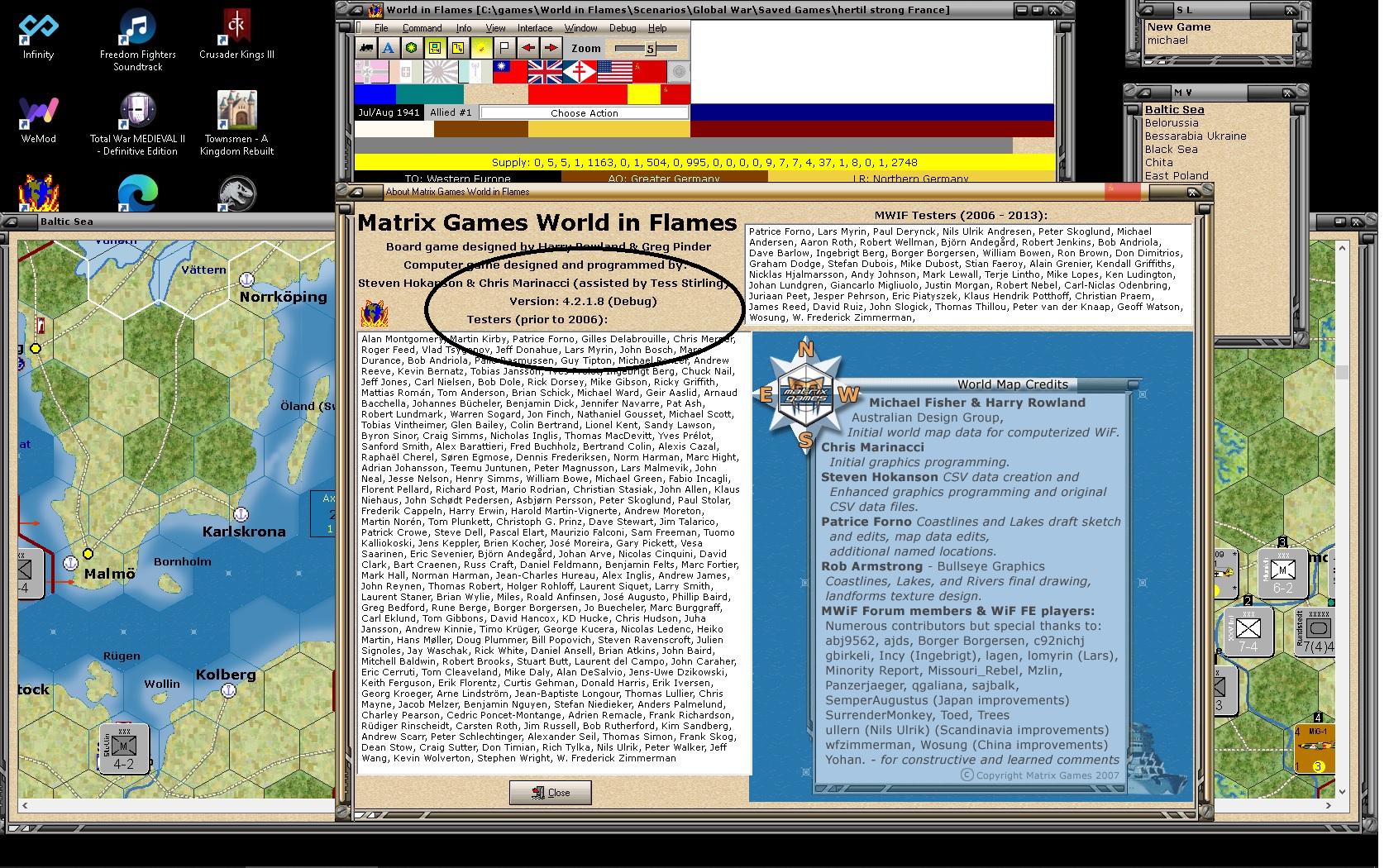Click the tank units toolbar icon

[x=365, y=48]
